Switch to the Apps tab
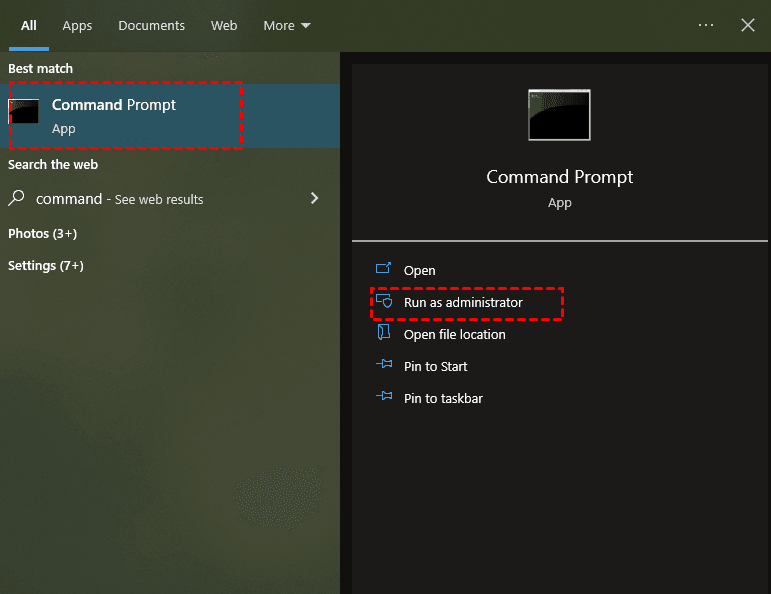The width and height of the screenshot is (771, 594). pyautogui.click(x=77, y=25)
